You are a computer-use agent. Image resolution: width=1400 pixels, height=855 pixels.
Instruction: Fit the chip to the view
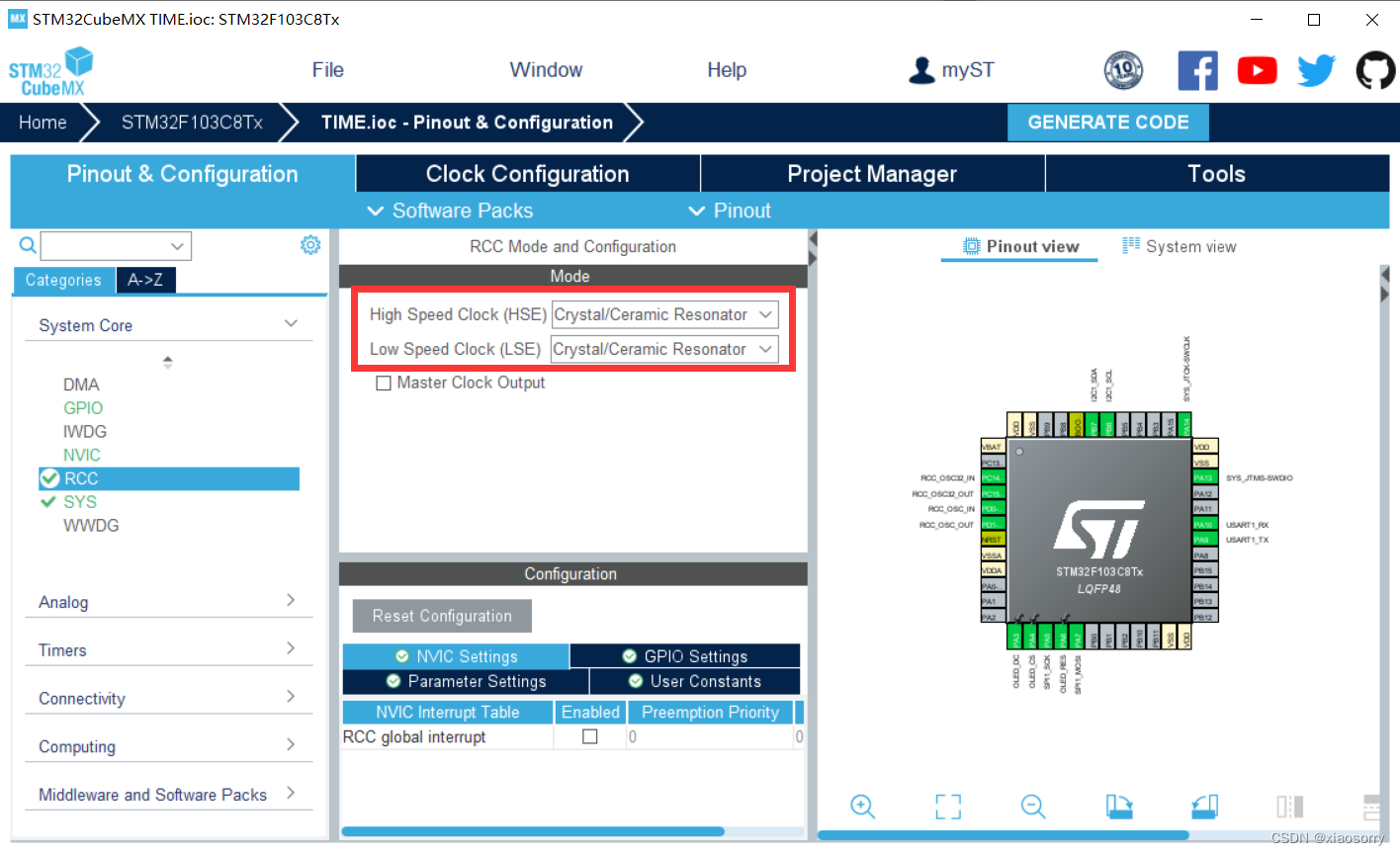pyautogui.click(x=948, y=807)
